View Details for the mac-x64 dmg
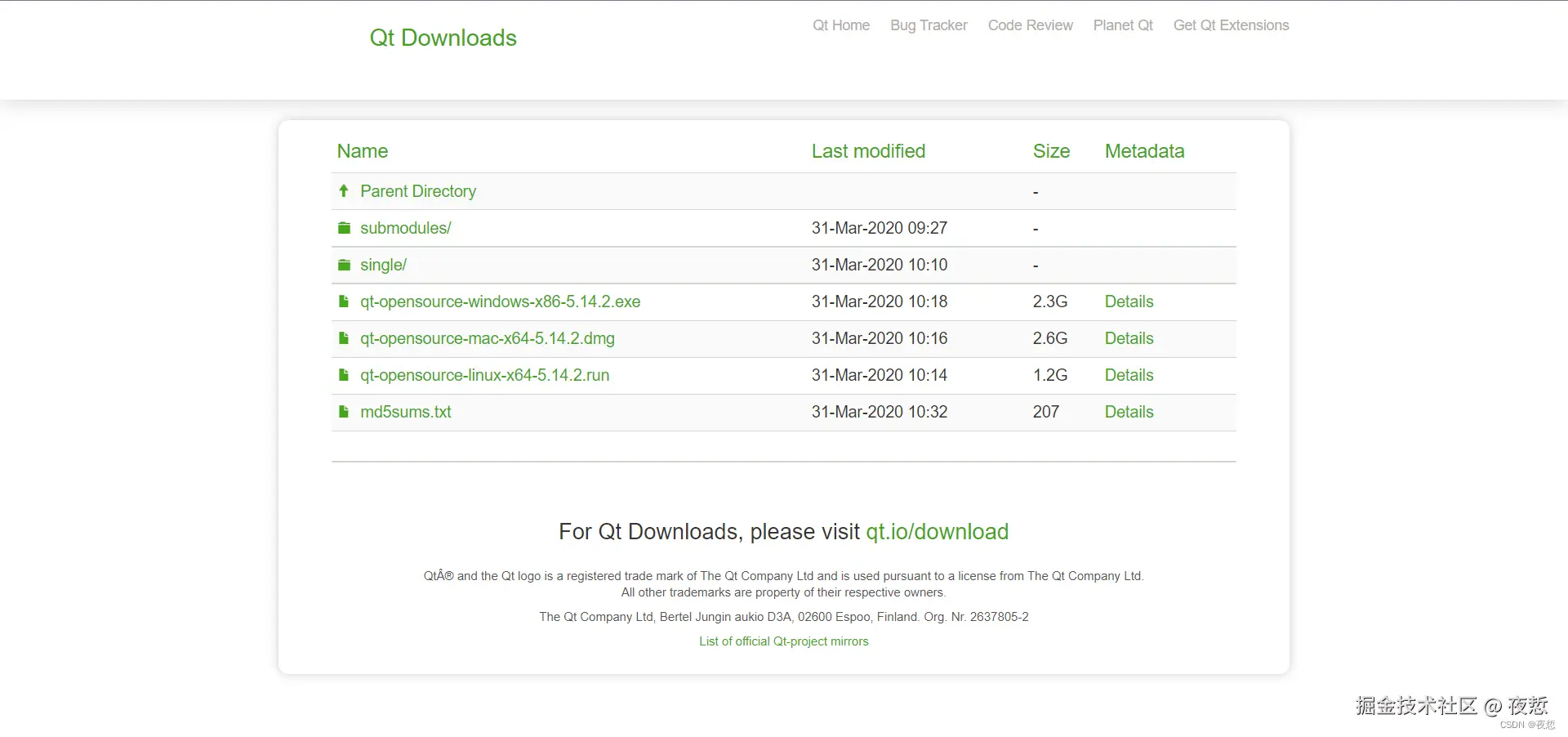1568x737 pixels. (x=1129, y=338)
